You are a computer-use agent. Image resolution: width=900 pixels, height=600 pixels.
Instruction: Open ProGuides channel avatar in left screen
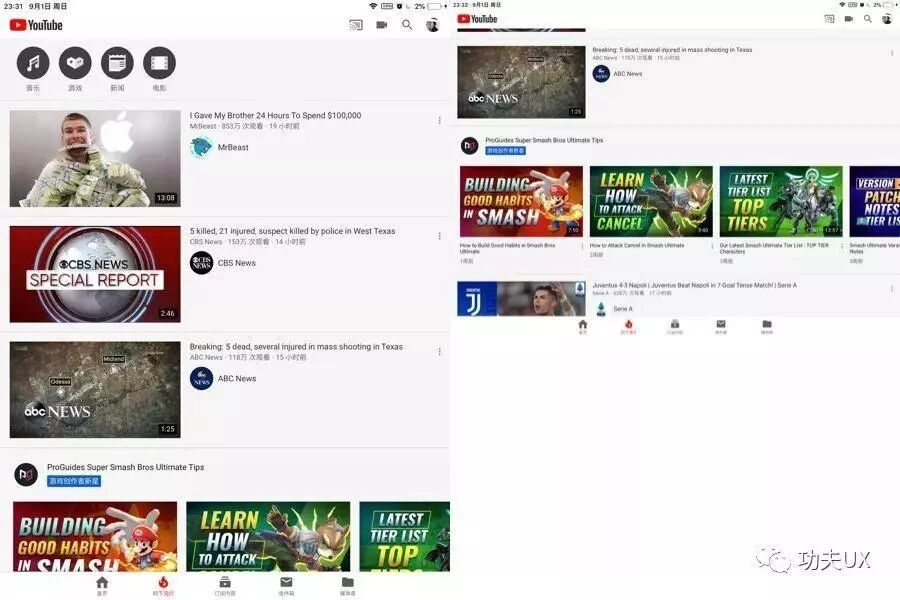(x=26, y=474)
